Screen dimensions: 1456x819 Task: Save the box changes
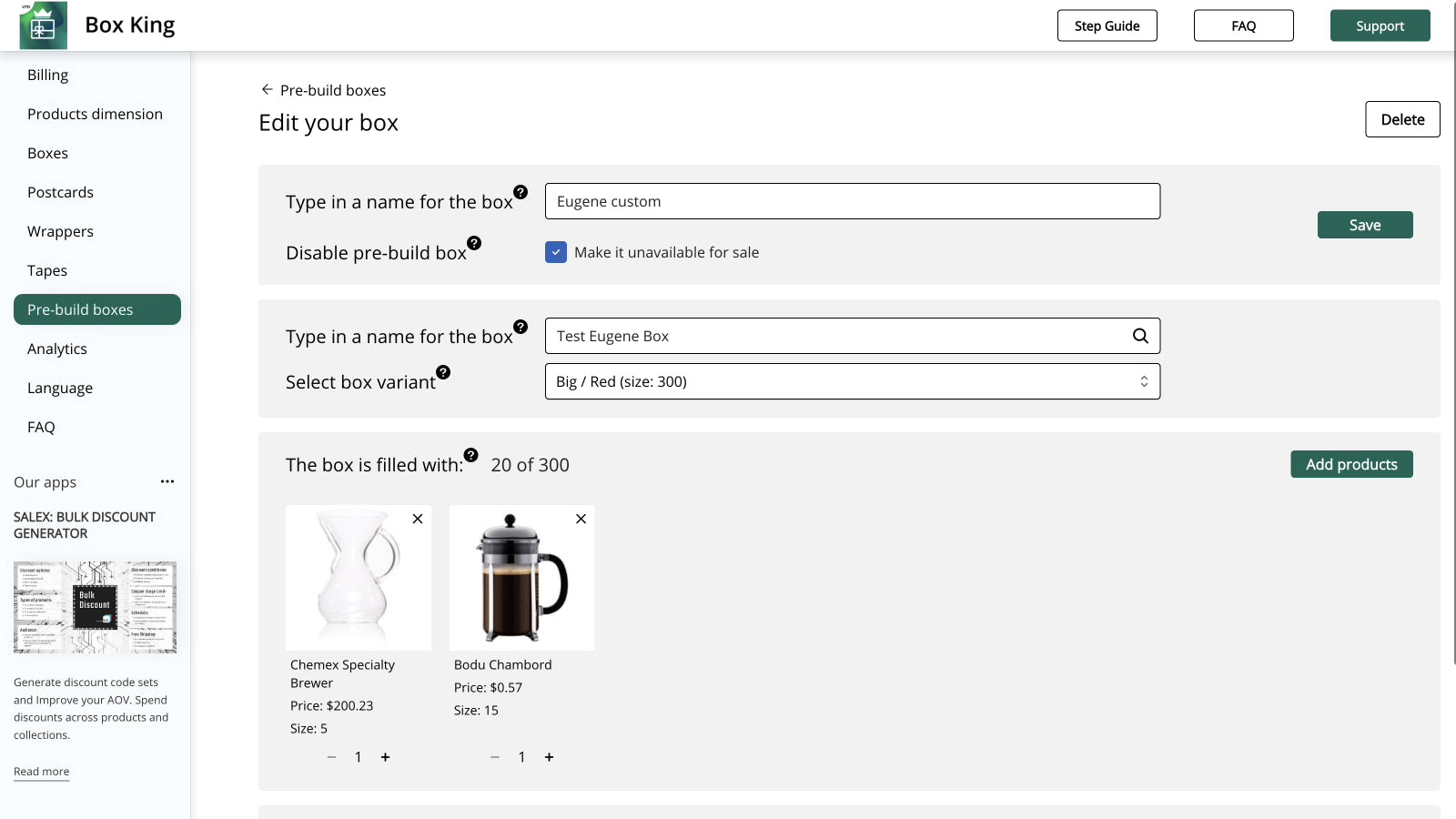[x=1365, y=225]
